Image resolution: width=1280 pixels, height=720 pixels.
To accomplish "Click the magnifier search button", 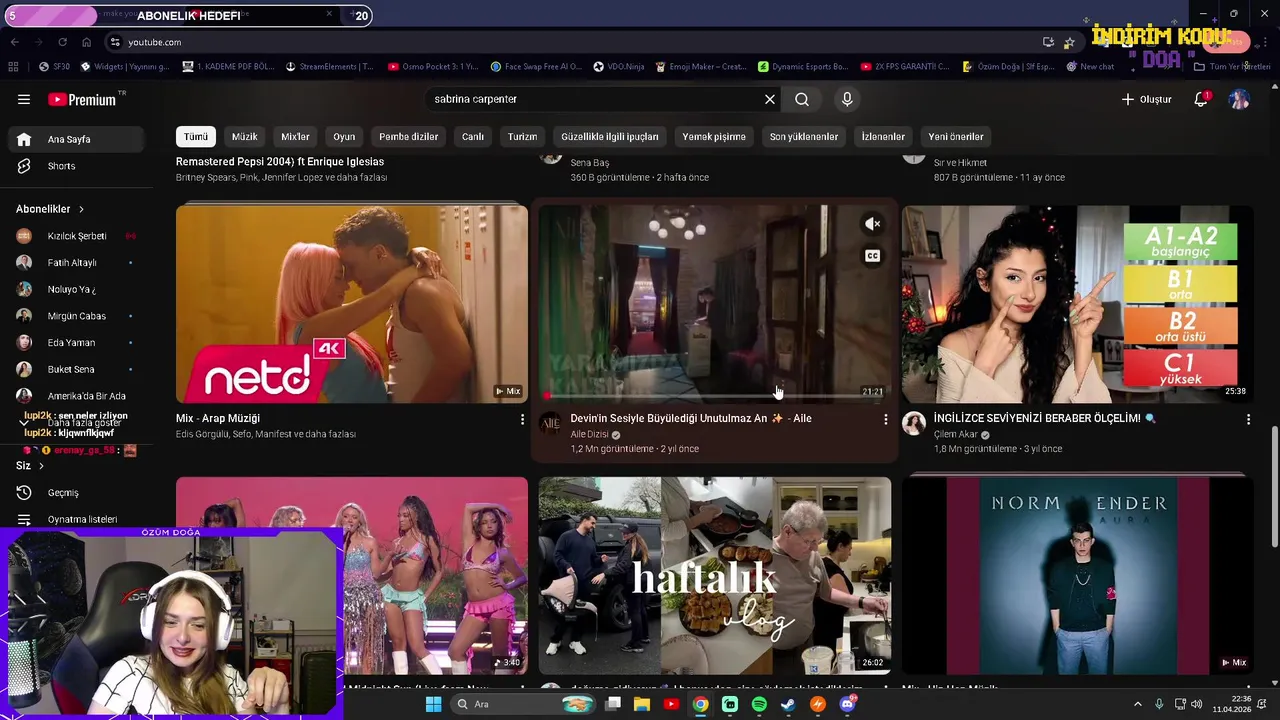I will [802, 99].
